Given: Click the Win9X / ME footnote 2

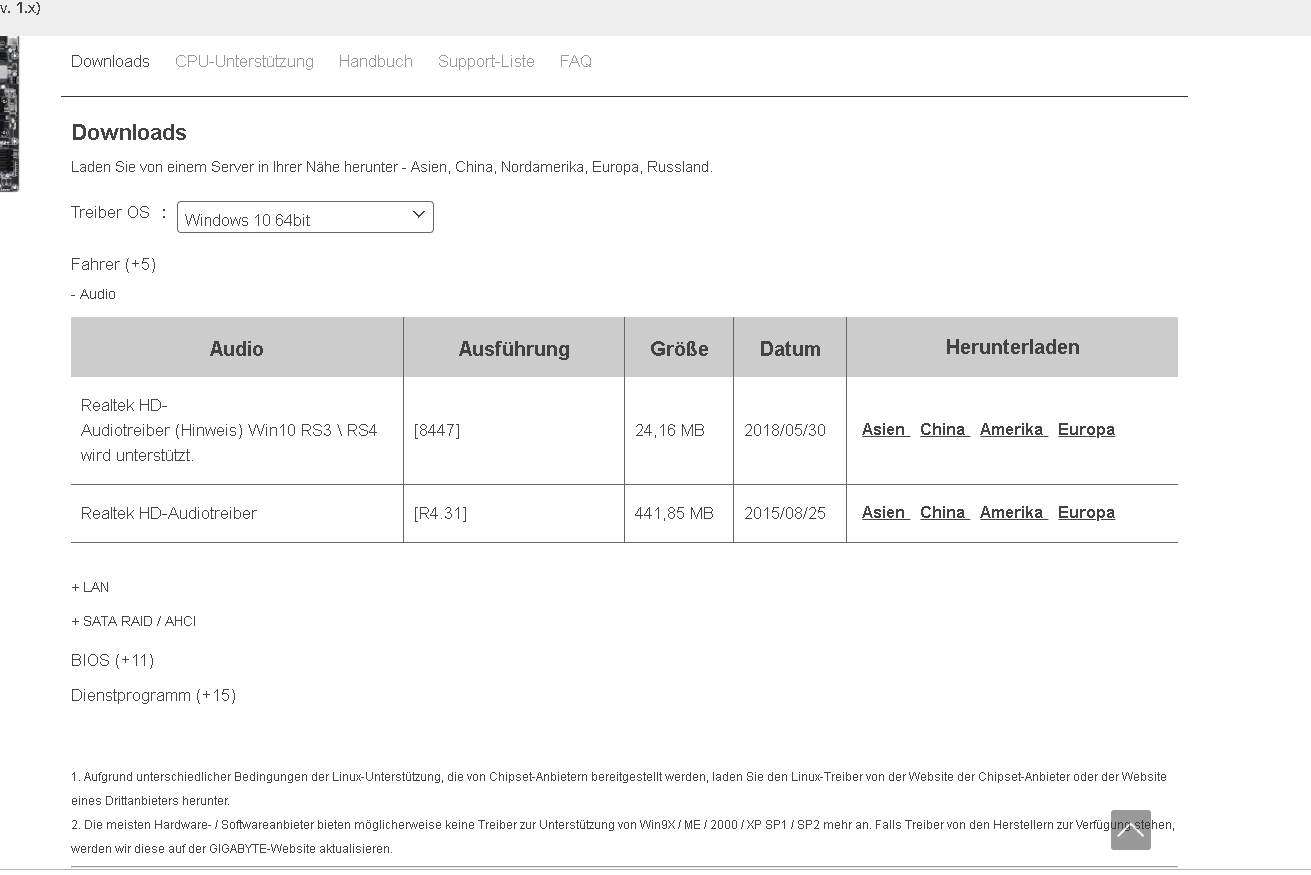Looking at the screenshot, I should coord(623,836).
